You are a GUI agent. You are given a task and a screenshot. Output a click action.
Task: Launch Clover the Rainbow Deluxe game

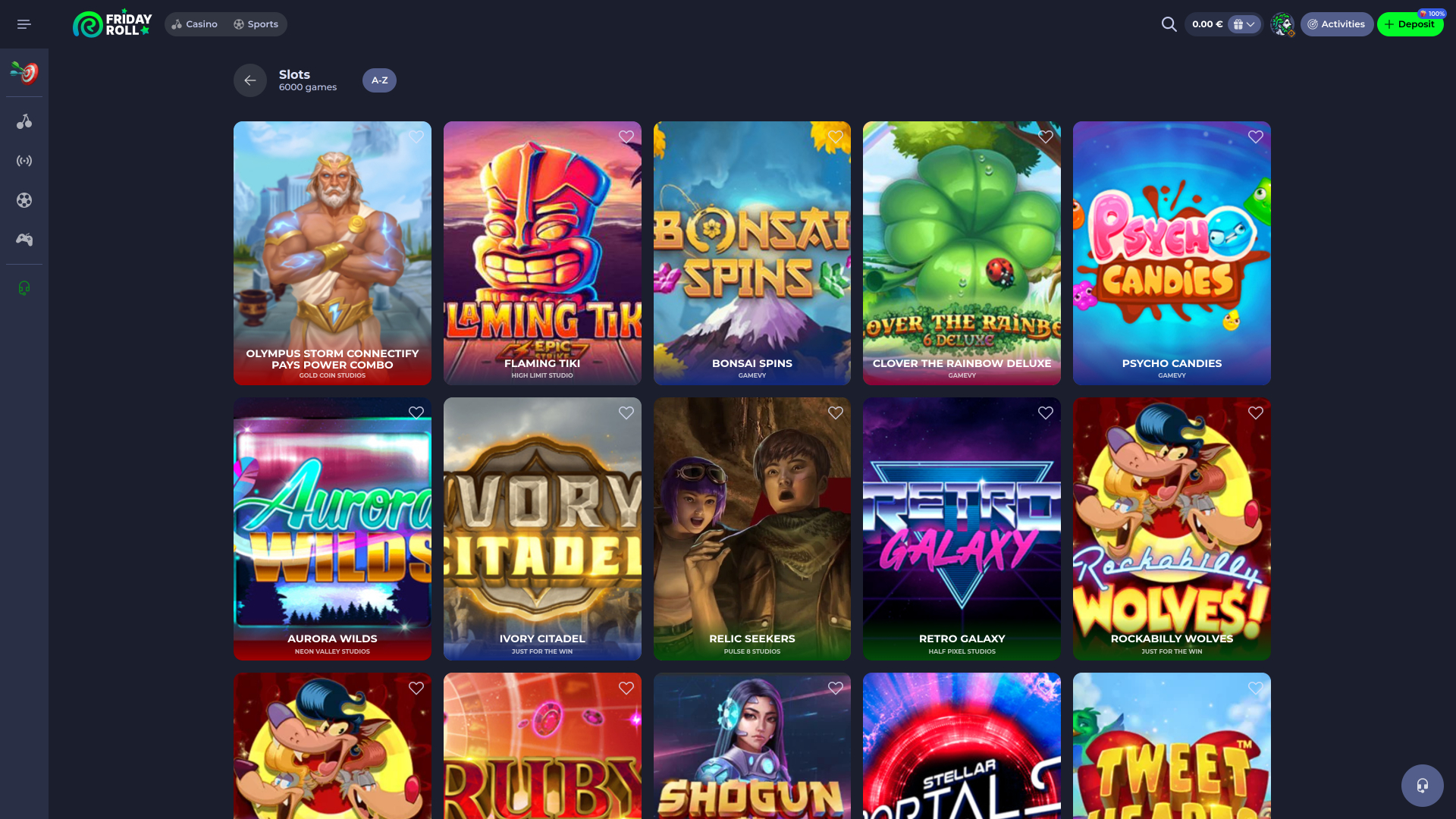[x=962, y=253]
